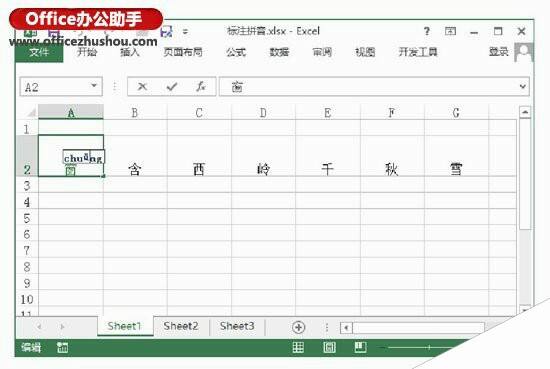Screen dimensions: 550x369
Task: Add a new sheet with plus button
Action: click(299, 327)
